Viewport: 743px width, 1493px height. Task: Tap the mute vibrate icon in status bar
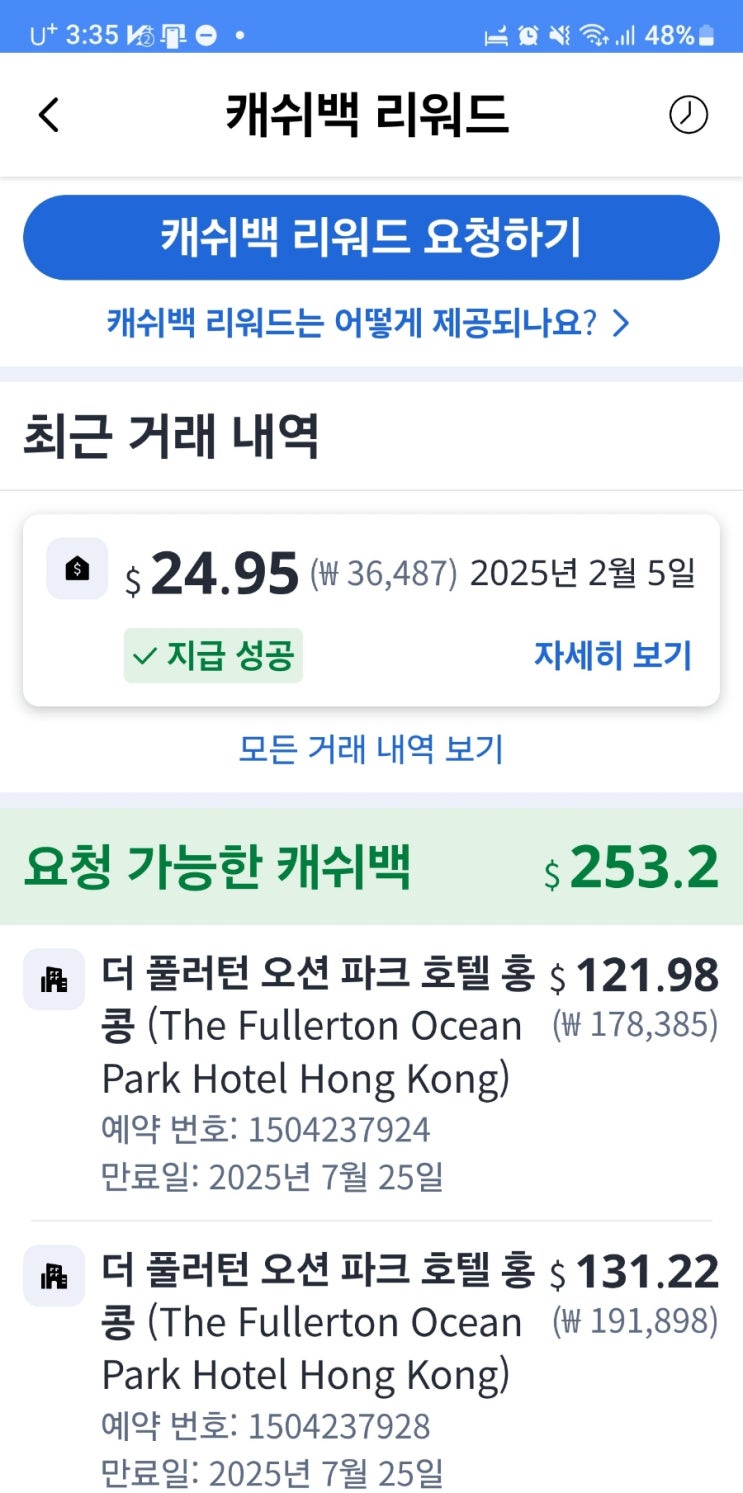[560, 36]
